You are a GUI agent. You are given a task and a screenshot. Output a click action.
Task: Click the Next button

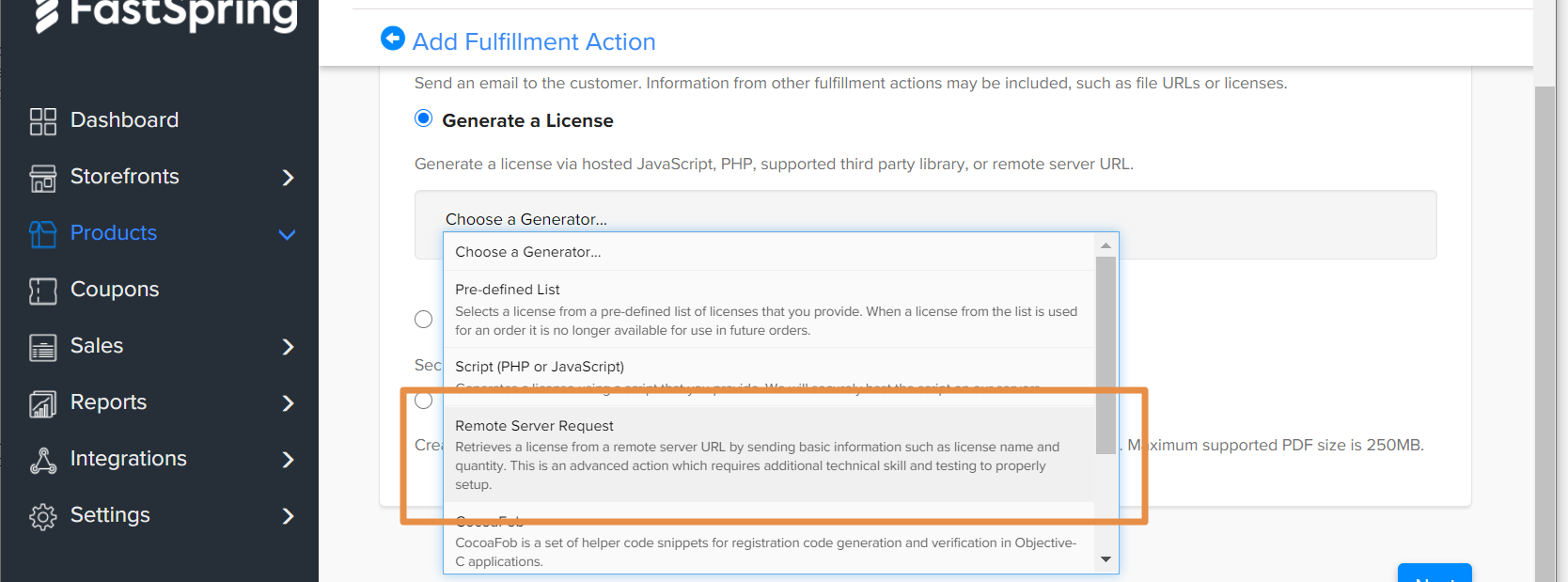[1435, 576]
